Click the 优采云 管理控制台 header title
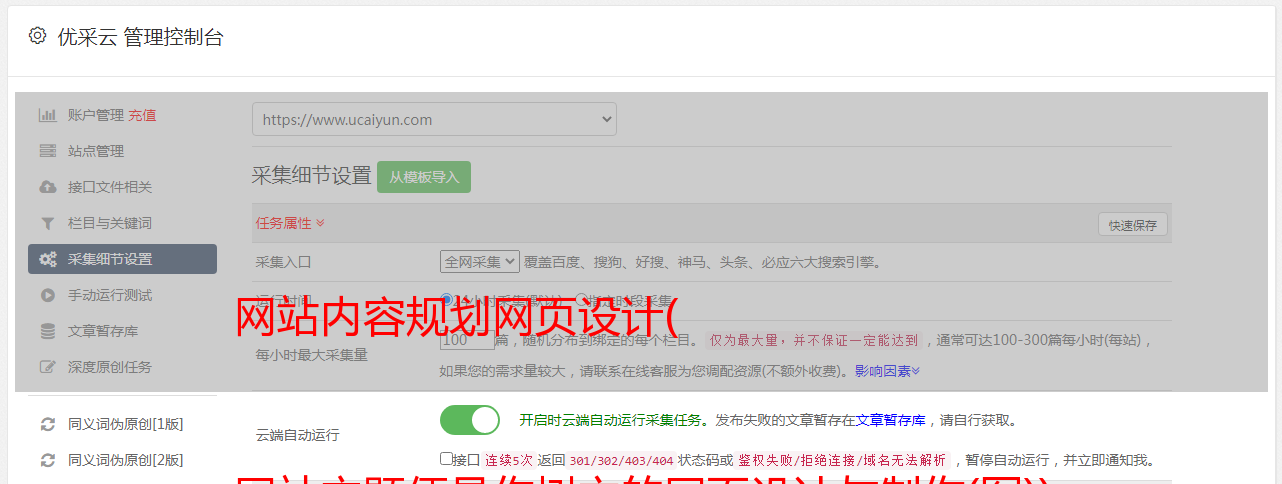Image resolution: width=1282 pixels, height=484 pixels. [140, 37]
